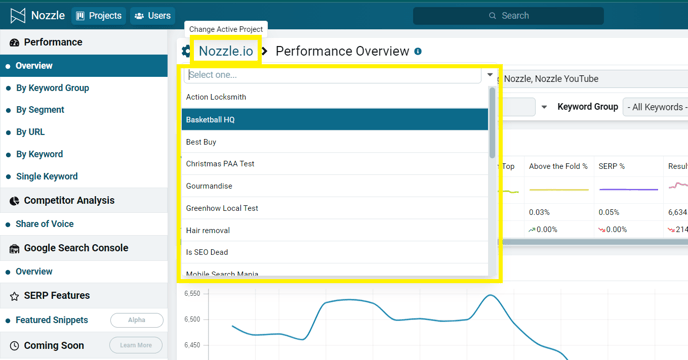This screenshot has width=688, height=360.
Task: Click SERP % column header
Action: (611, 166)
